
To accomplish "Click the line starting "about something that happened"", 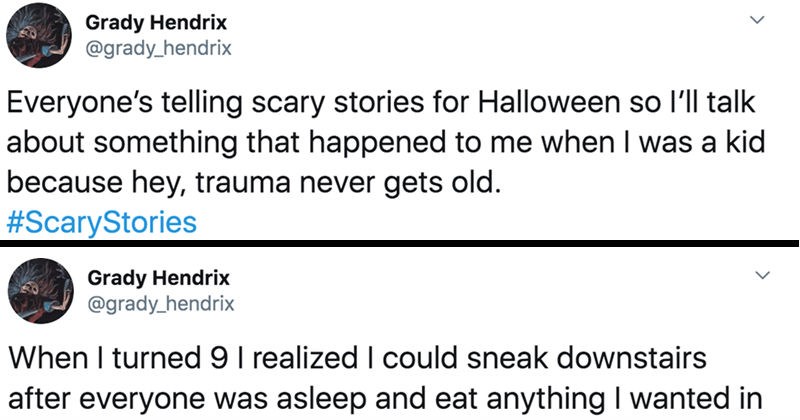I will [386, 143].
